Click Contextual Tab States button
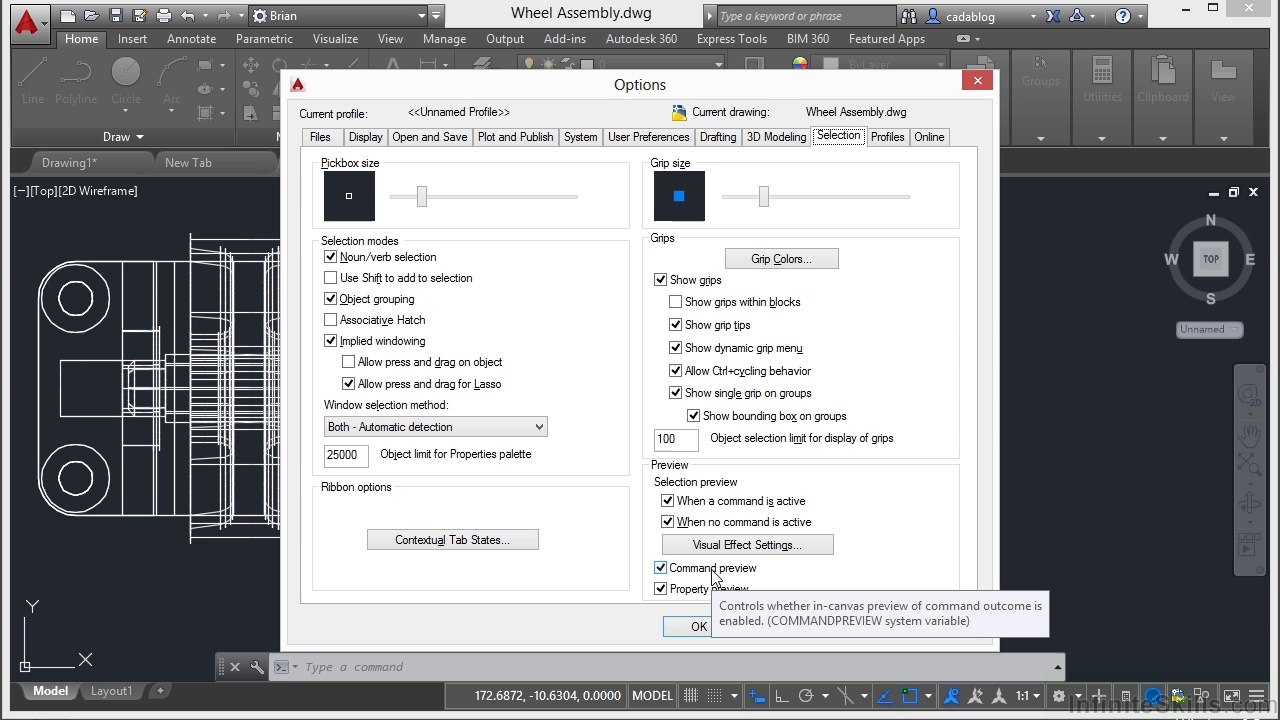 tap(452, 540)
